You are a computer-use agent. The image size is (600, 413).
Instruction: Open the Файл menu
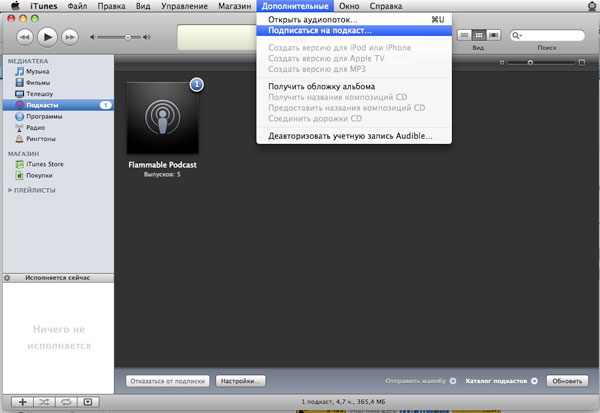[x=77, y=6]
